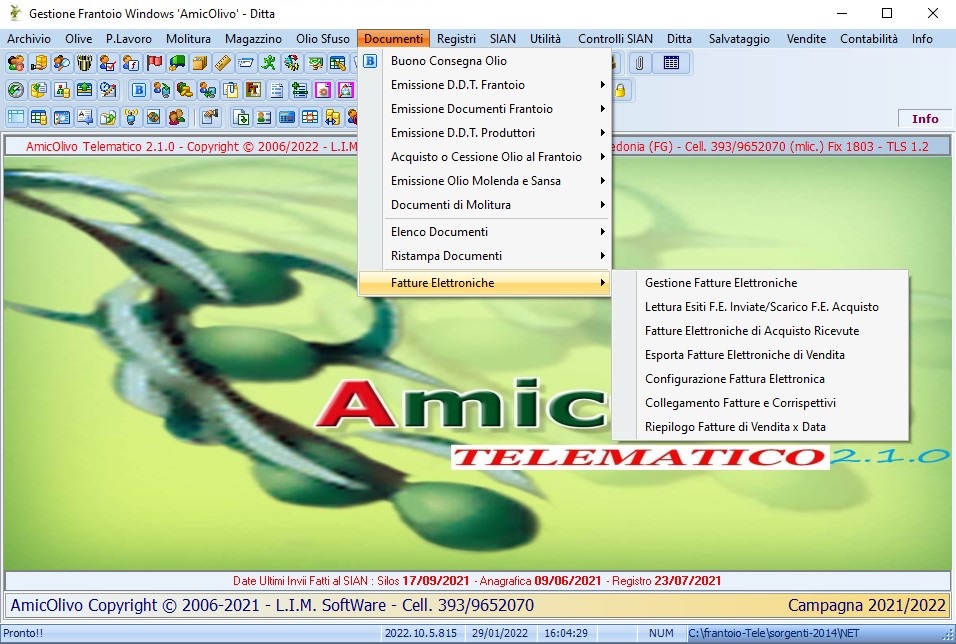Click the hand holding yellow boxes icon

(x=39, y=63)
